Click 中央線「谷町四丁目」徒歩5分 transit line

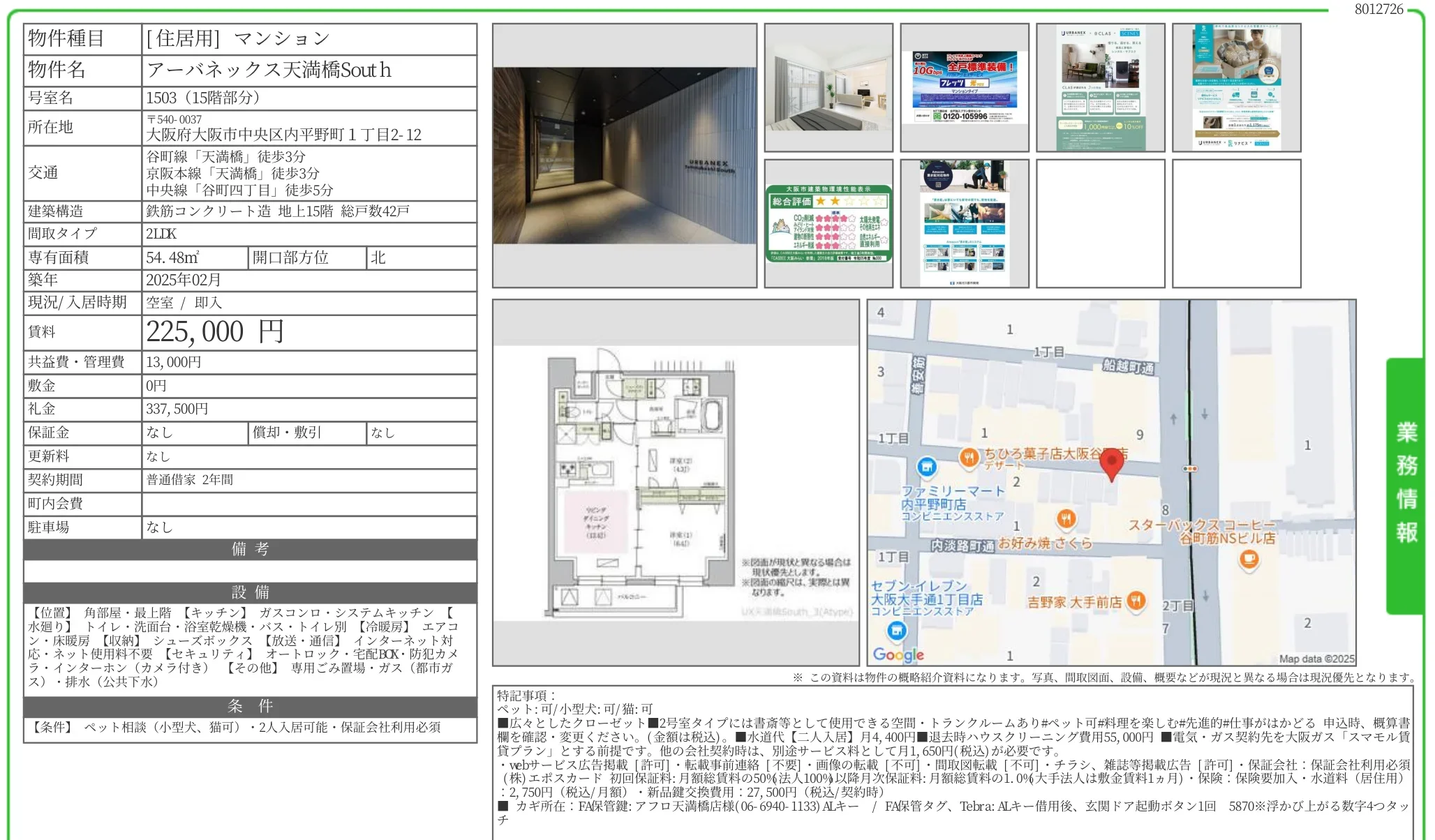(x=239, y=190)
